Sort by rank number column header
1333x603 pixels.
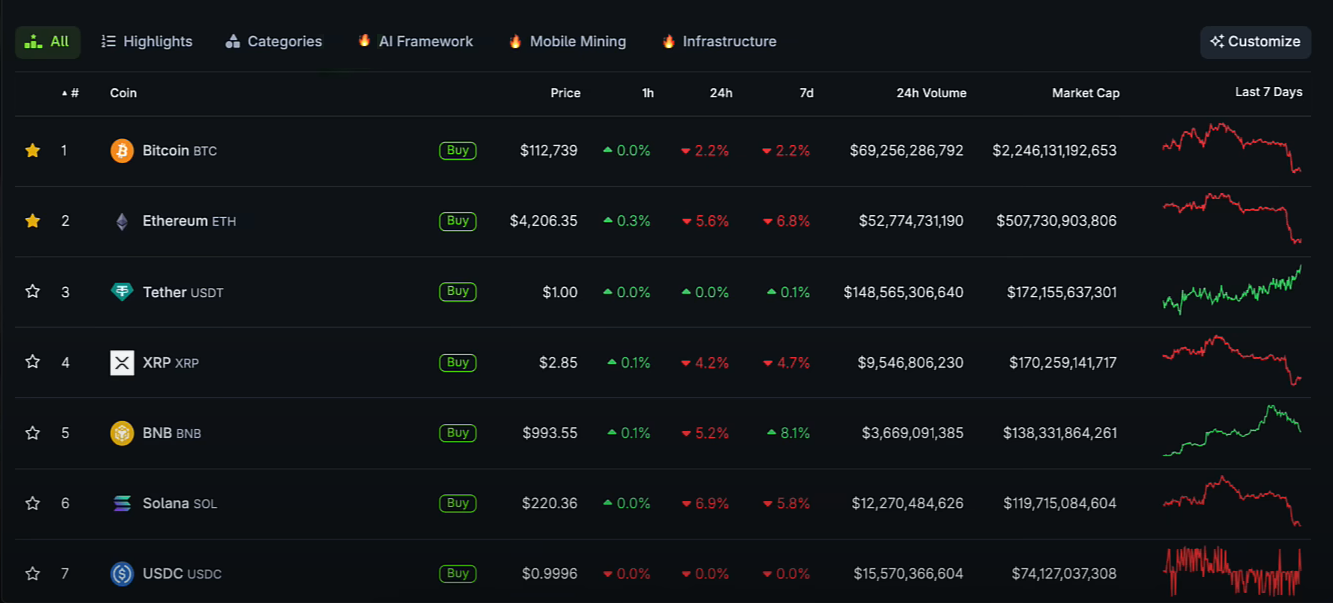tap(70, 93)
